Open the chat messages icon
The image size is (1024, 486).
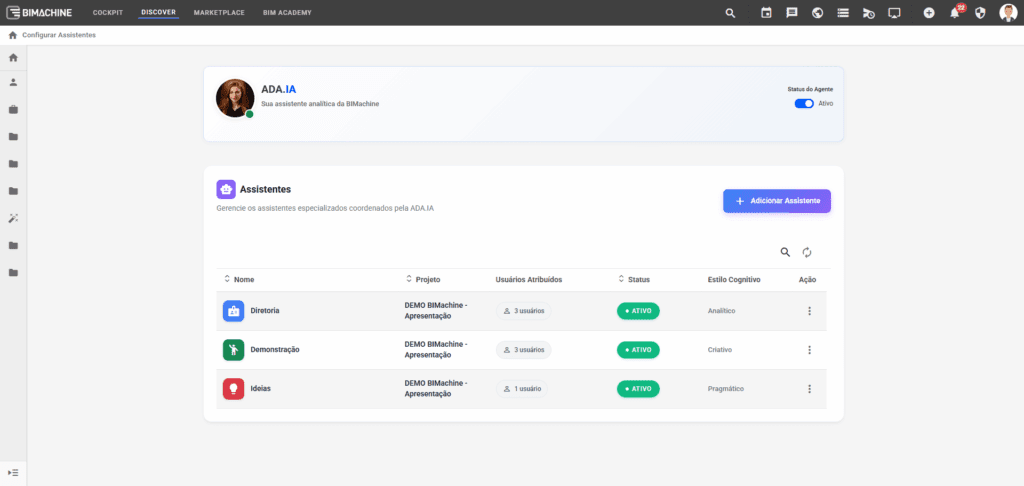792,13
